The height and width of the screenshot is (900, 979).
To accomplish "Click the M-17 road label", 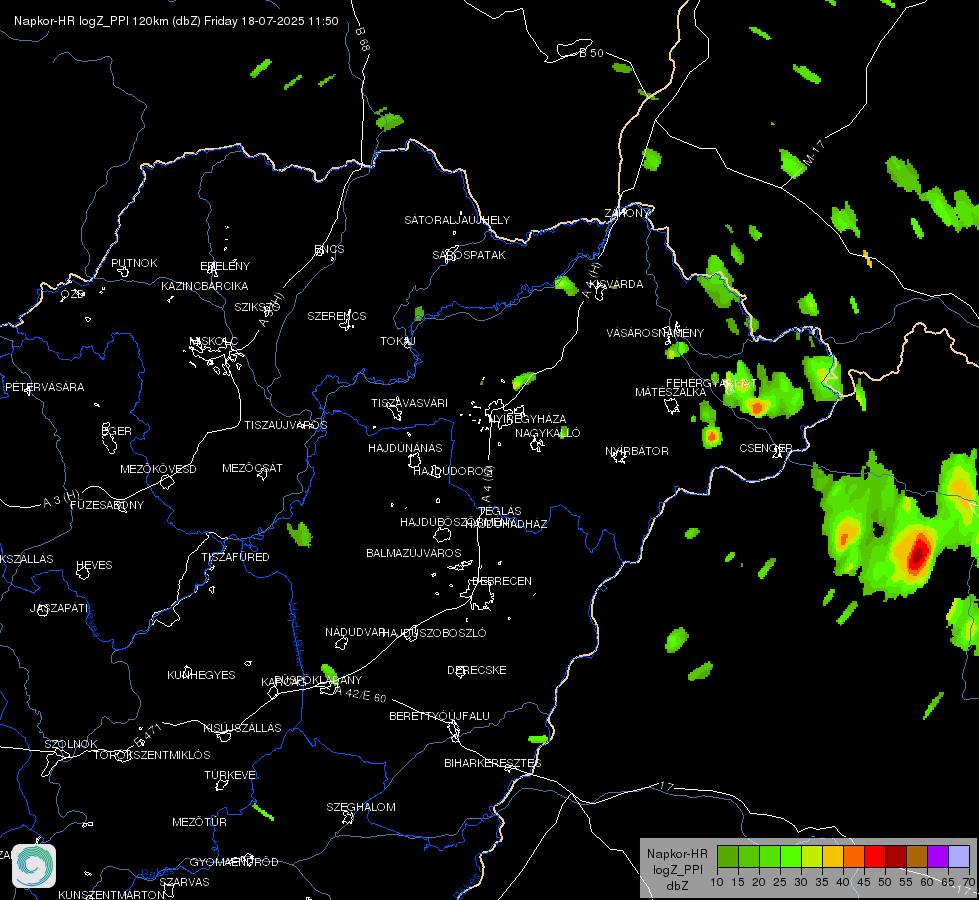I will click(814, 153).
